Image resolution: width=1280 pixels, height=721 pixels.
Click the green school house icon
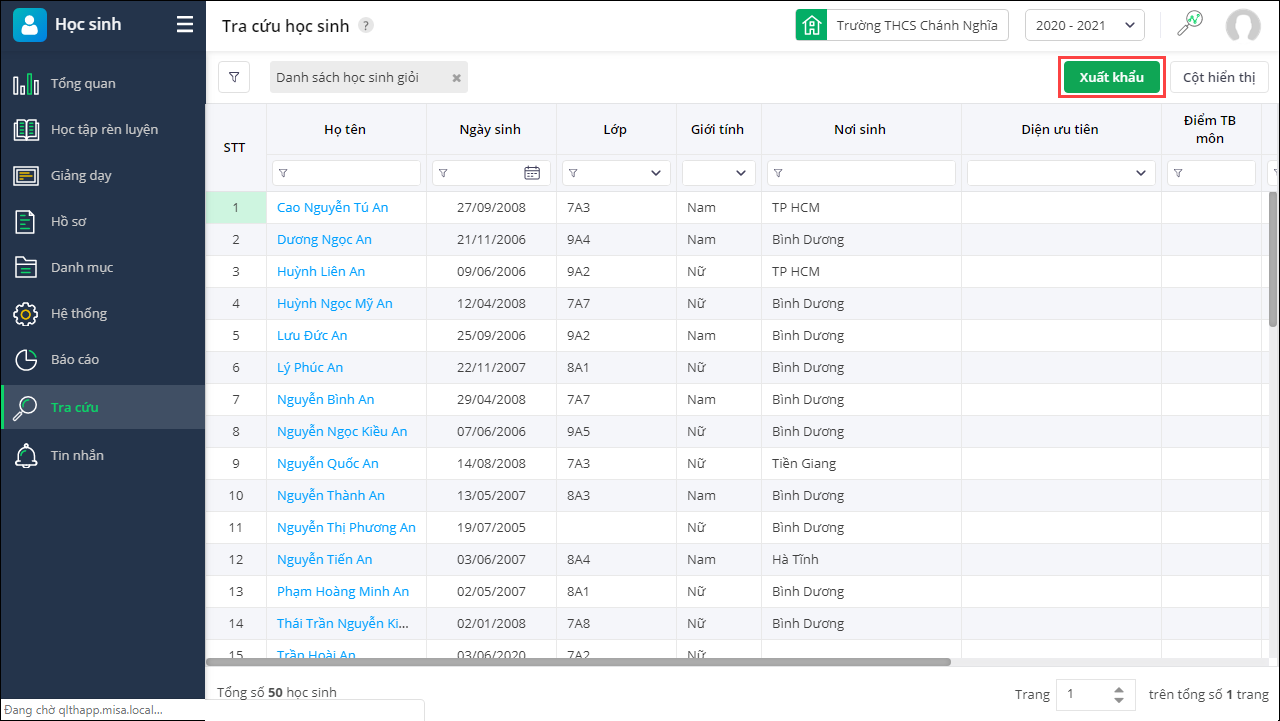pyautogui.click(x=811, y=26)
